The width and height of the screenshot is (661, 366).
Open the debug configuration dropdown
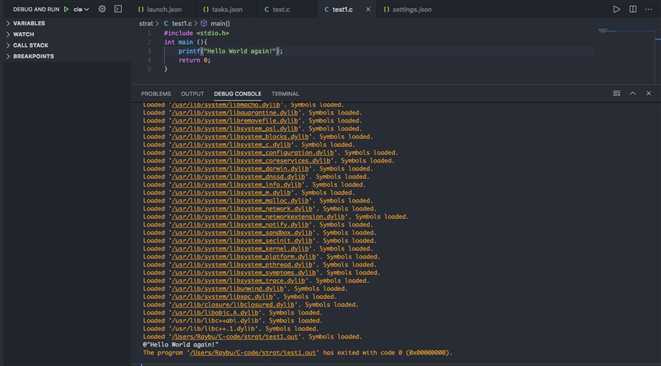[81, 9]
